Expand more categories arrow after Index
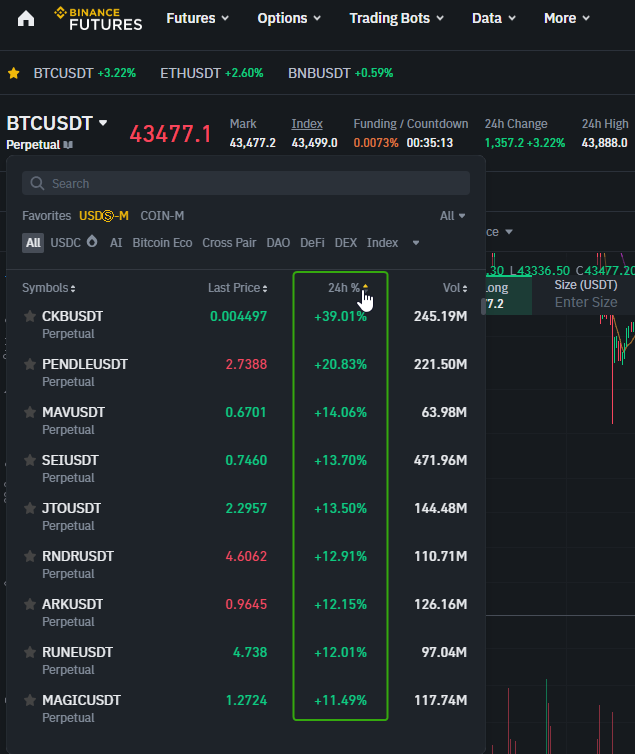Screen dimensions: 635x754 pyautogui.click(x=415, y=243)
